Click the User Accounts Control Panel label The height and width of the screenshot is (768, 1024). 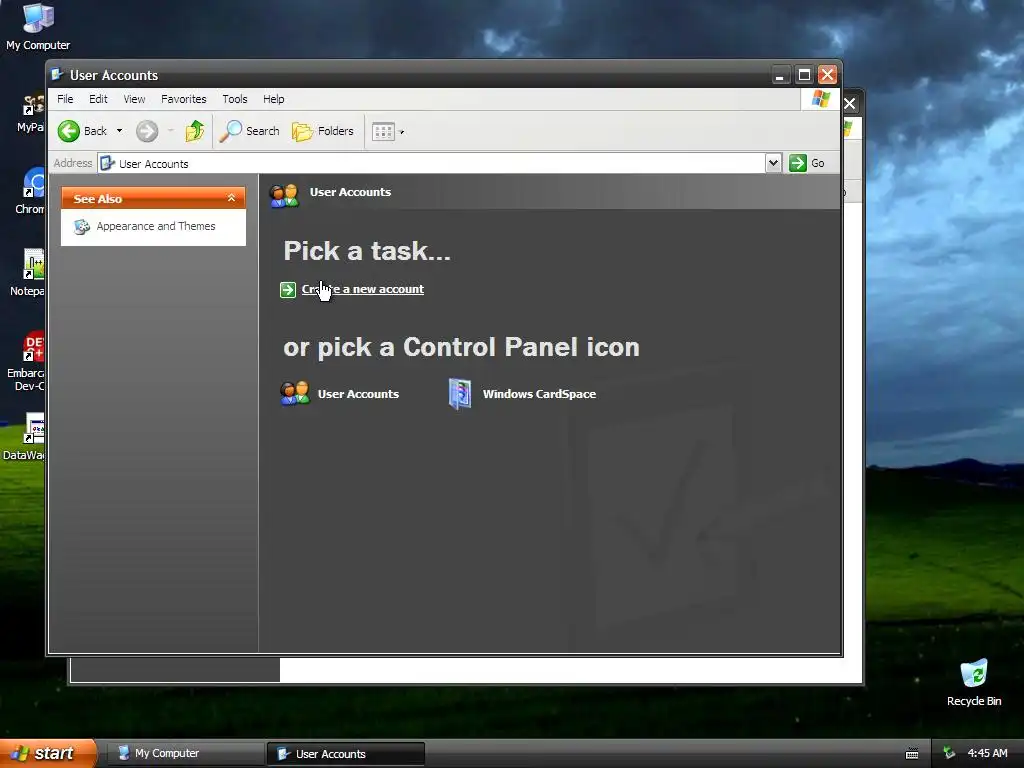click(358, 394)
